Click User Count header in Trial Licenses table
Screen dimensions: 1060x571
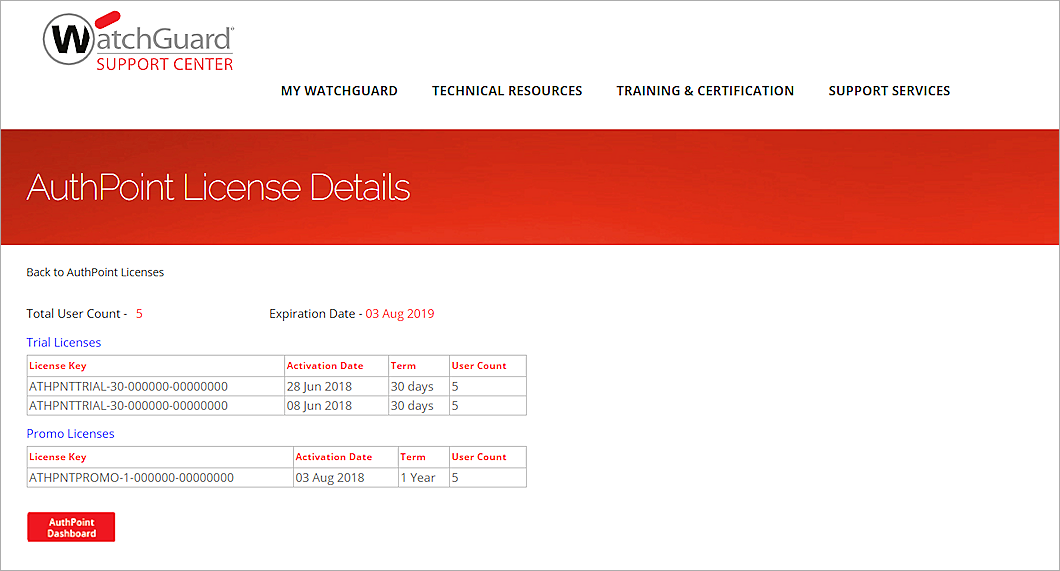[479, 366]
